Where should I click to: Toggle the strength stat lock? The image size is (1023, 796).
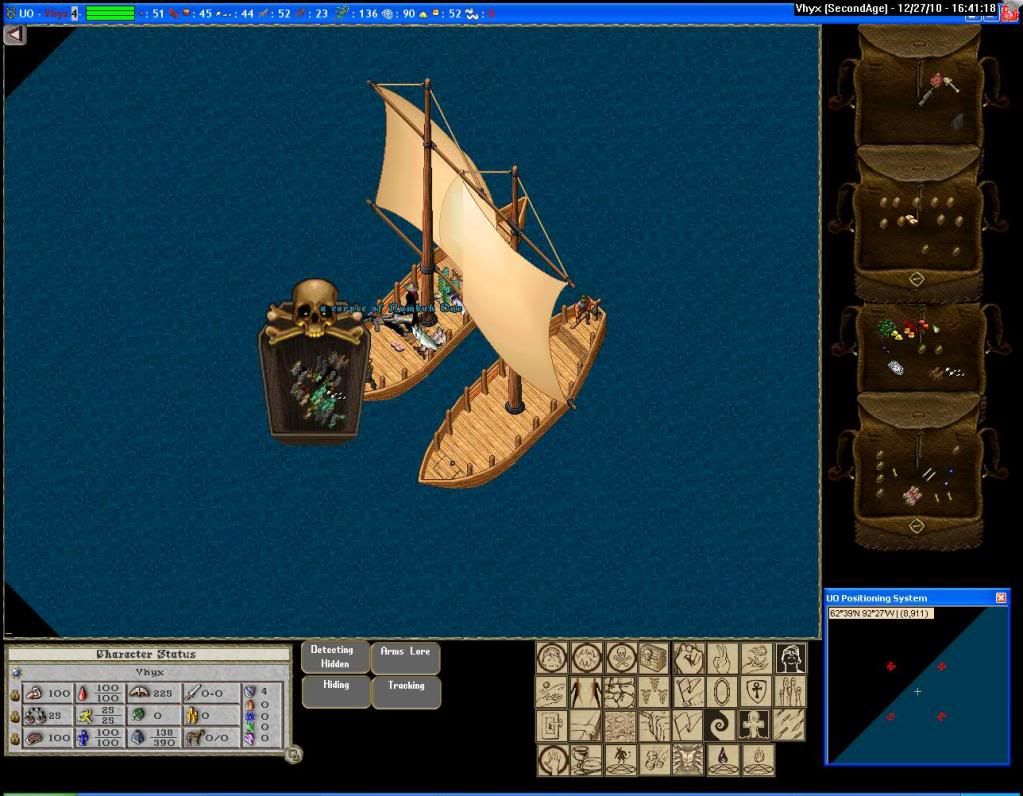[x=15, y=694]
